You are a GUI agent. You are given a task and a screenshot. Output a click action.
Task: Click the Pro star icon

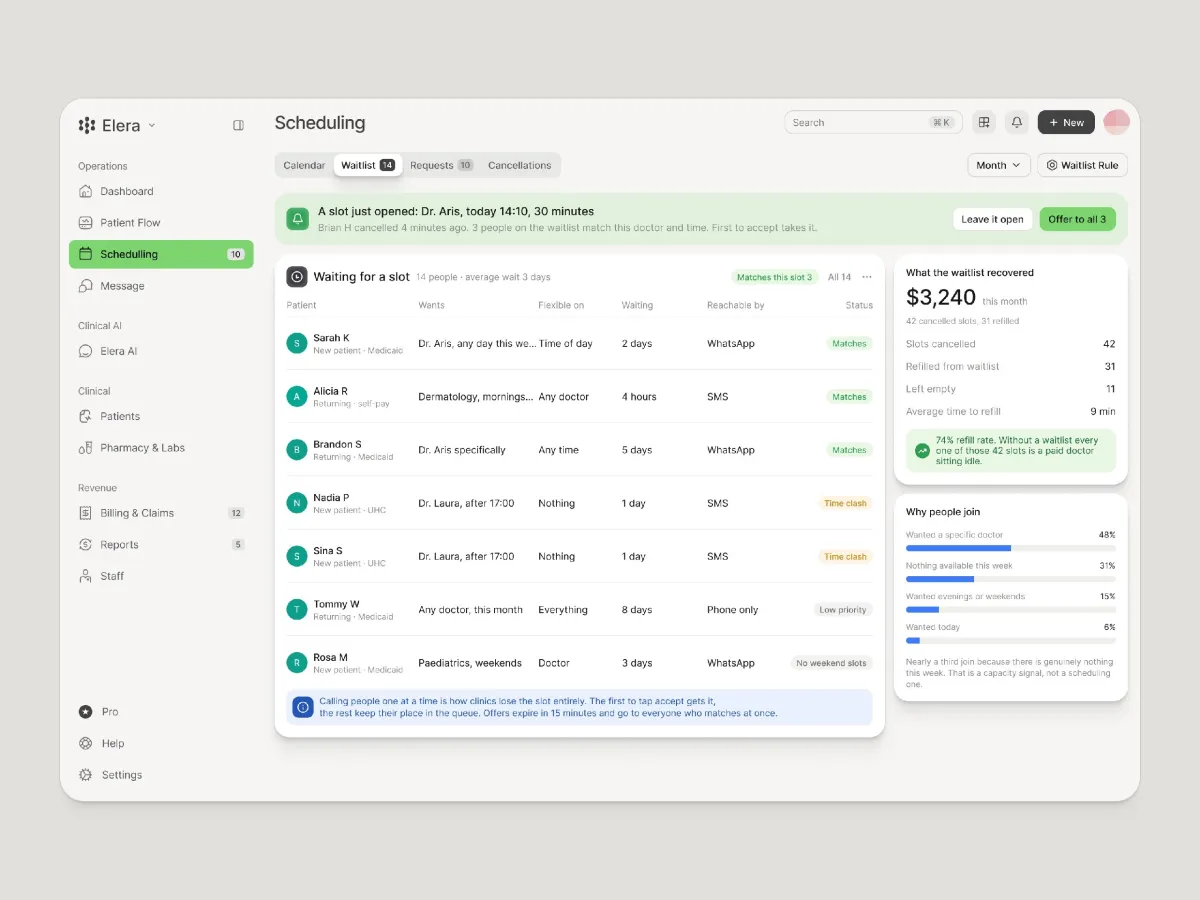[x=86, y=712]
